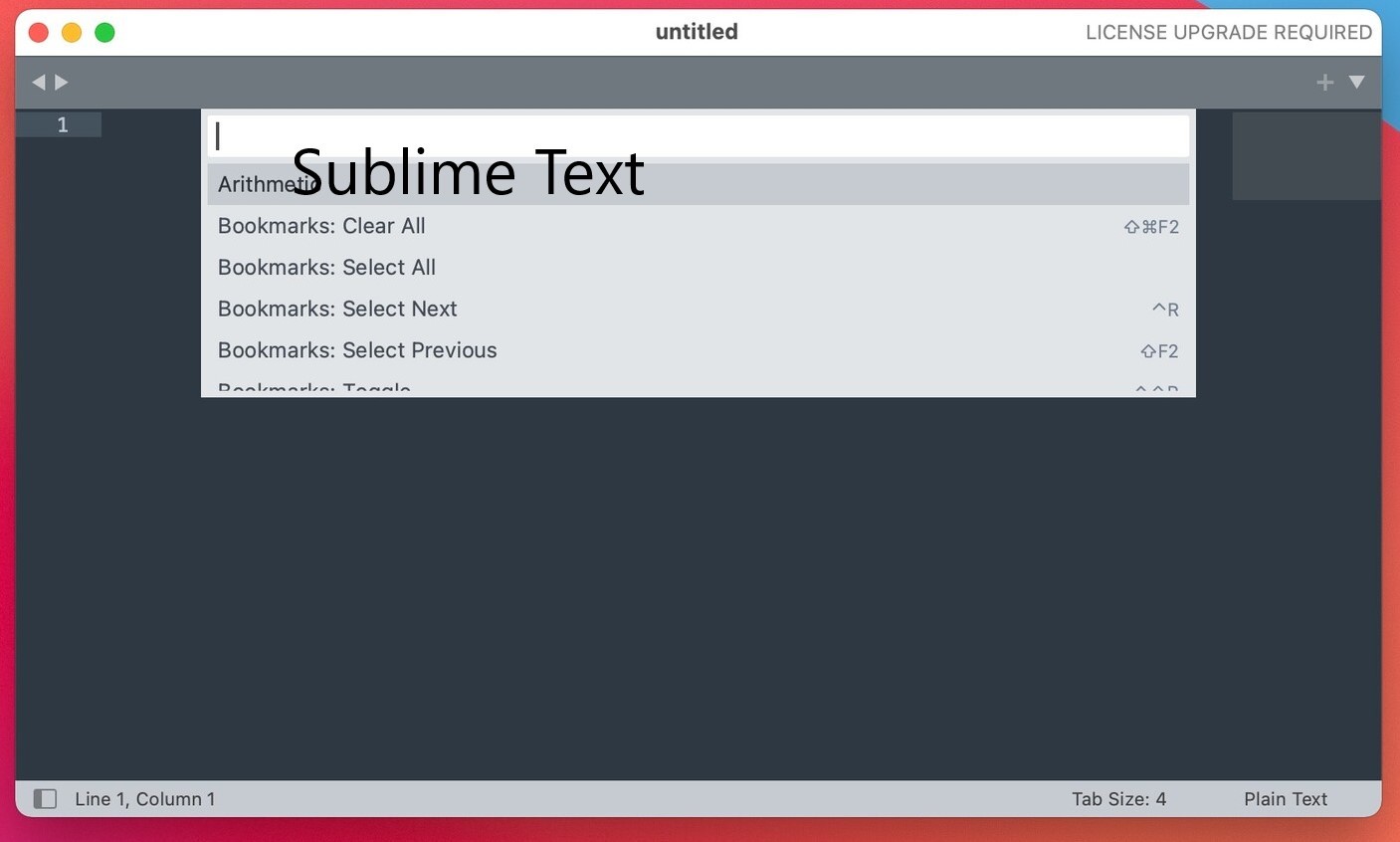The width and height of the screenshot is (1400, 842).
Task: Close the untitled window with red button
Action: (39, 33)
